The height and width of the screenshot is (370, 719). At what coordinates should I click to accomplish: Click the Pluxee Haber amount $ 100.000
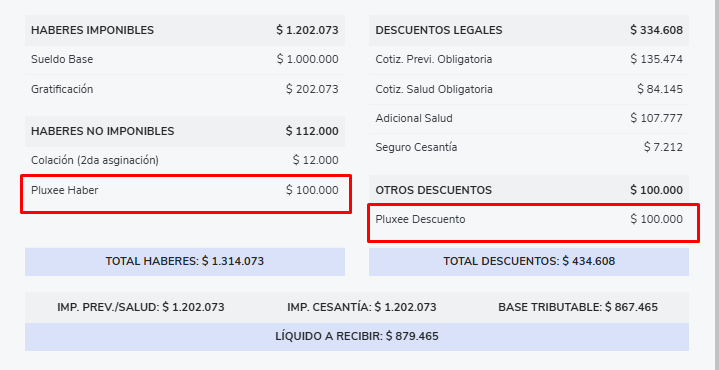(312, 190)
